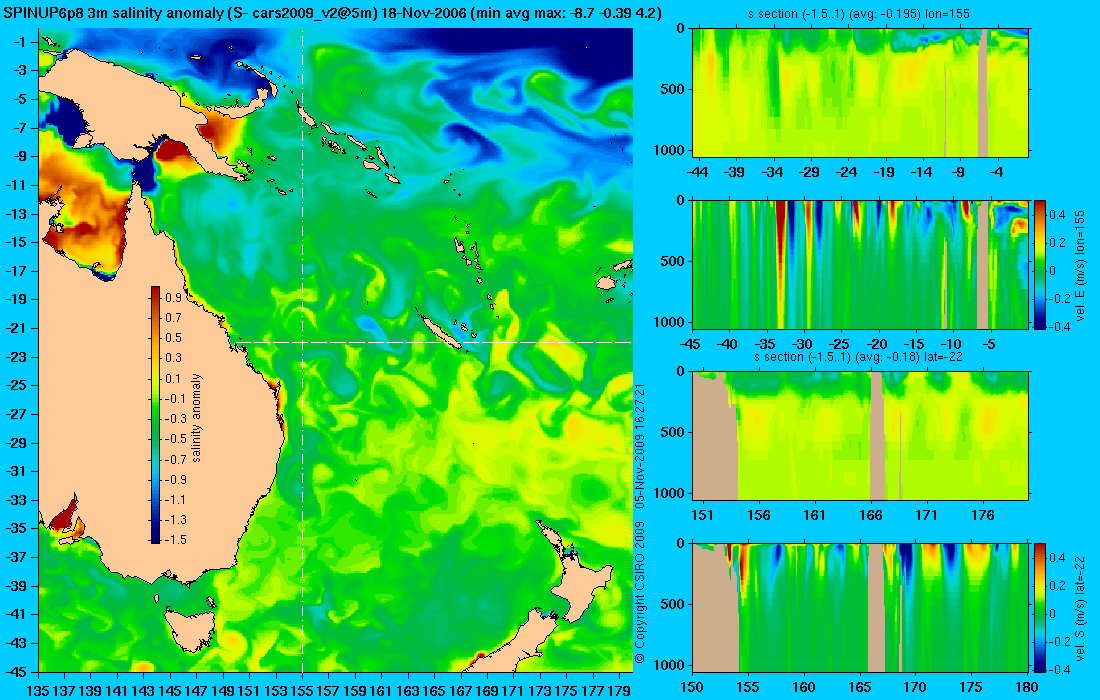Screen dimensions: 1100x700
Task: Click the southward velocity section plot at lat=-22
Action: [860, 607]
